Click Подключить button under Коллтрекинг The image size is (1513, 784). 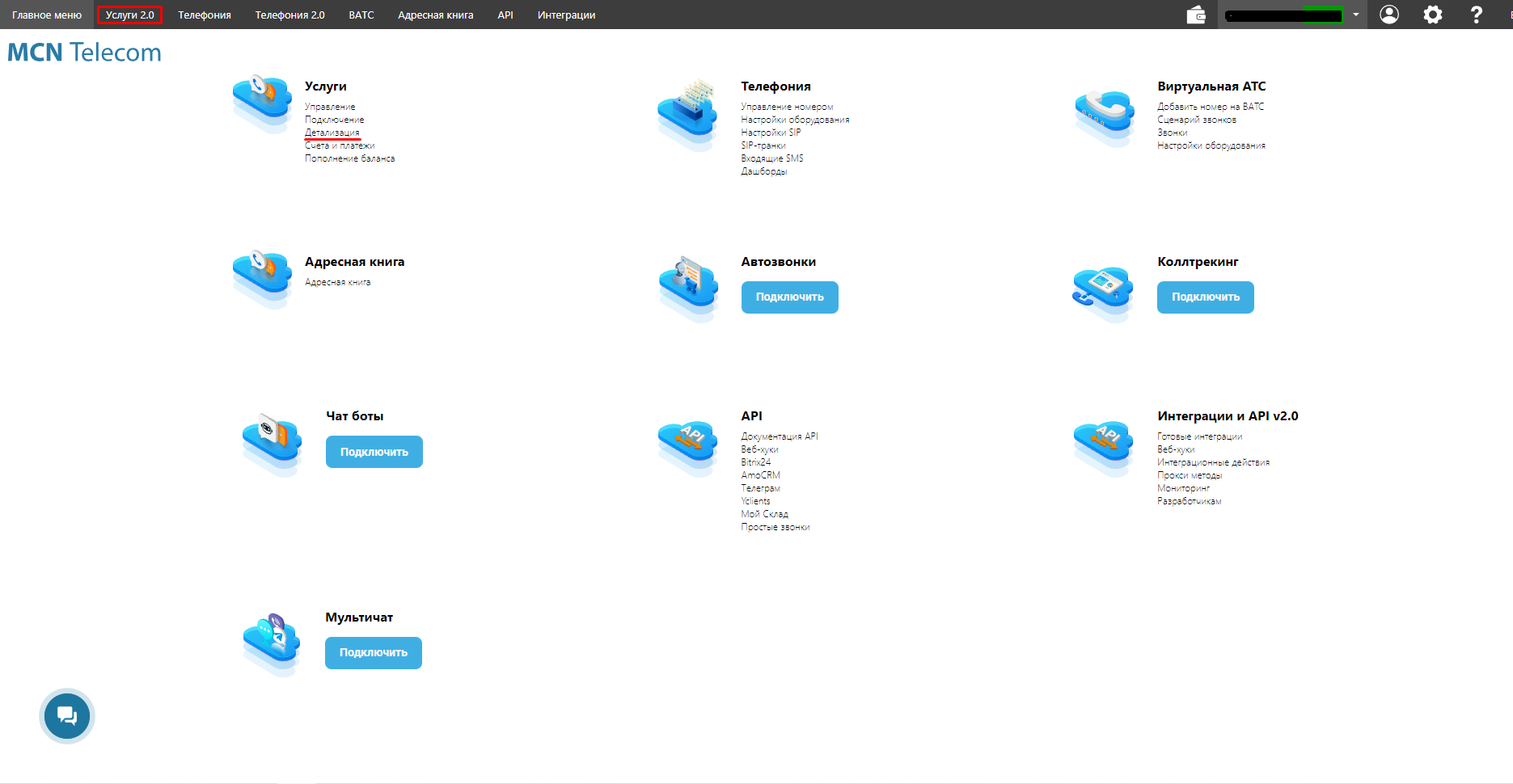[x=1206, y=297]
